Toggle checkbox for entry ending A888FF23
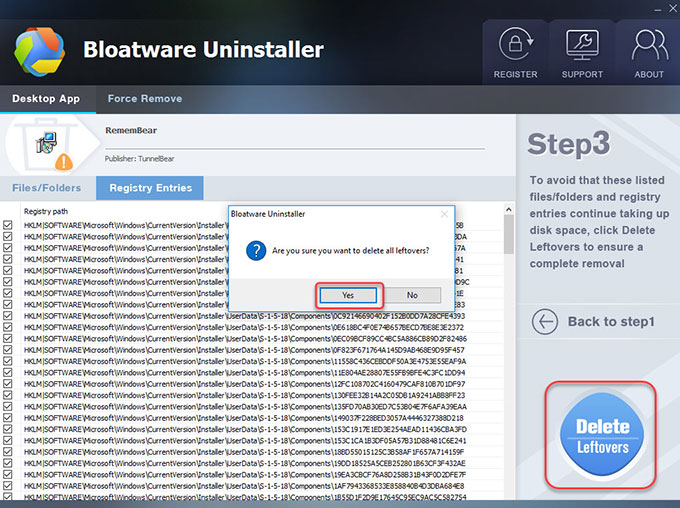The image size is (680, 508). [7, 395]
